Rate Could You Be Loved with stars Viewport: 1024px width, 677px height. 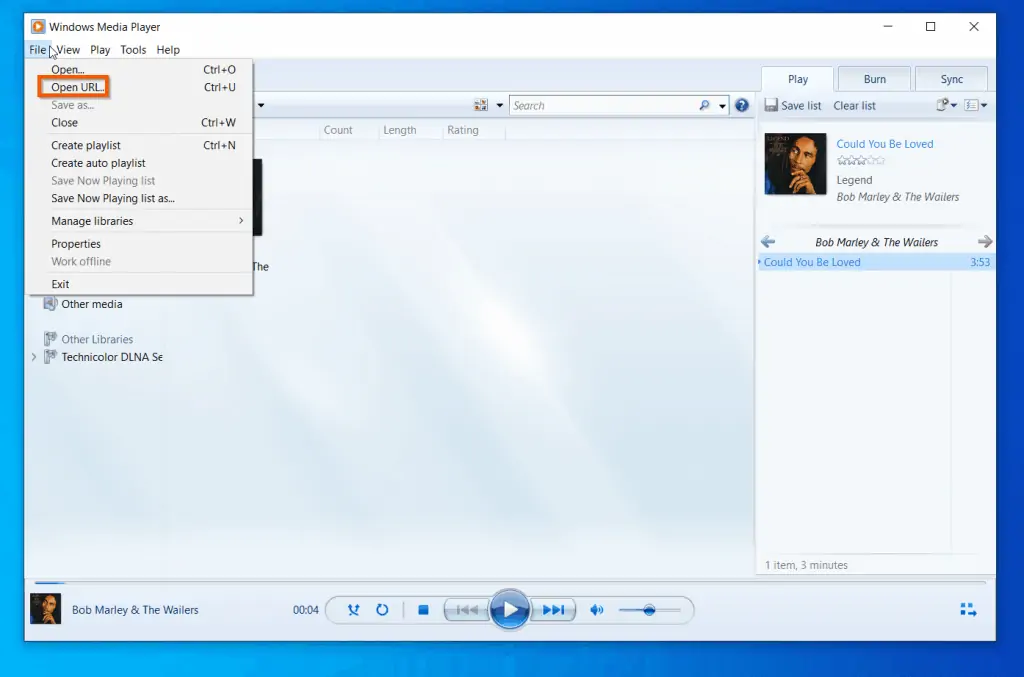click(862, 161)
